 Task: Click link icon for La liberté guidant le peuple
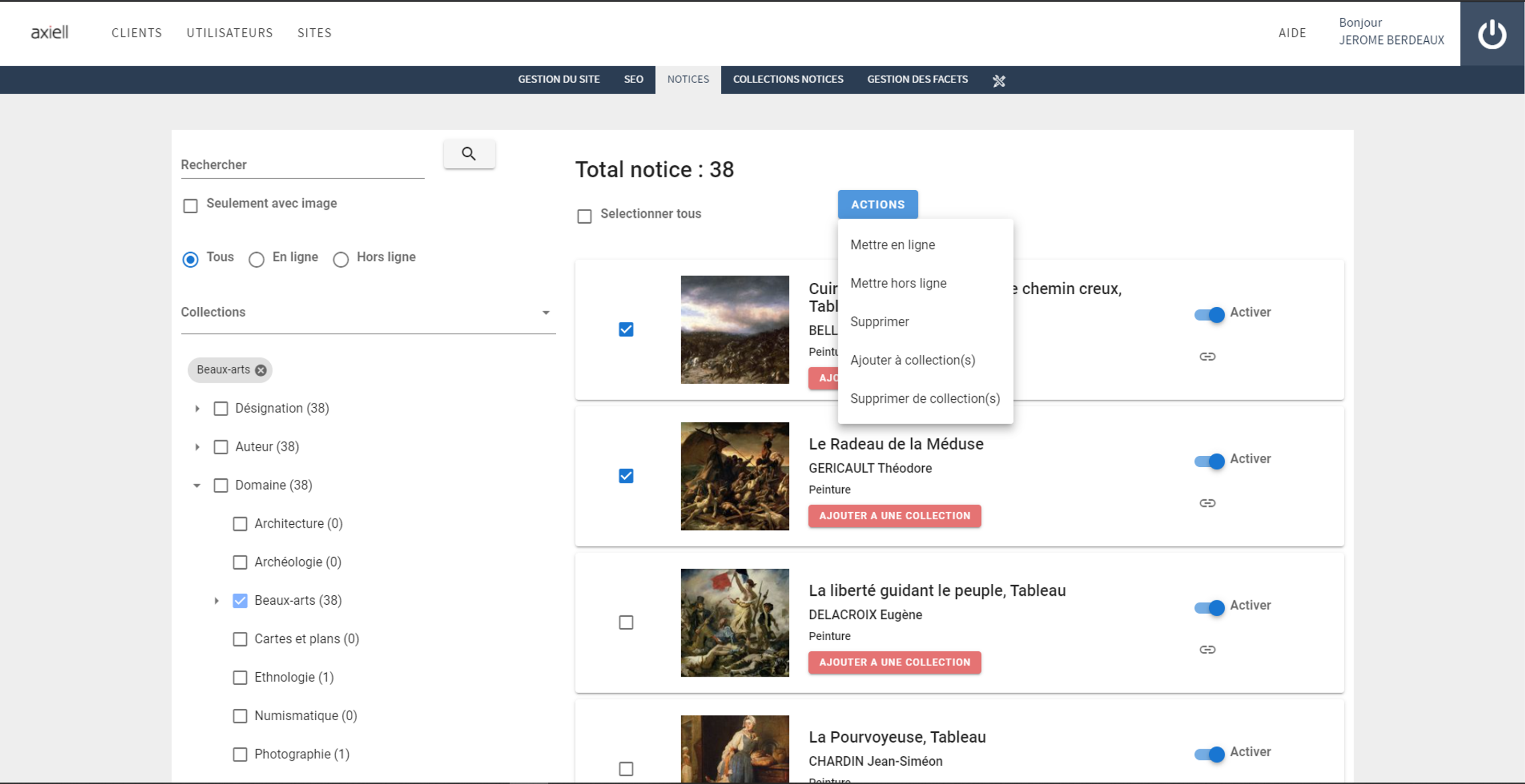1207,650
